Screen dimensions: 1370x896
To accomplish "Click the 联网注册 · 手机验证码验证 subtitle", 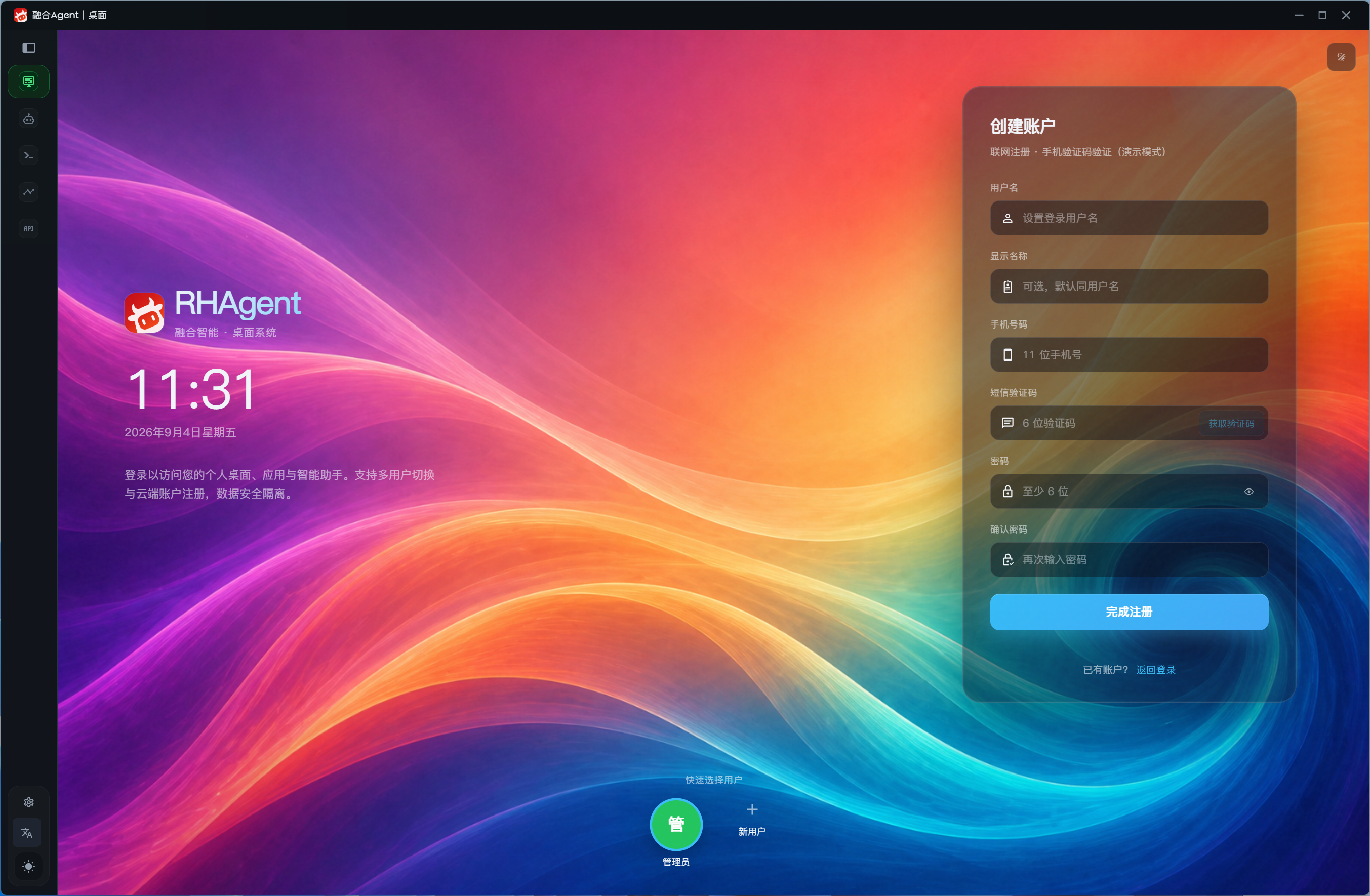I will click(1077, 152).
